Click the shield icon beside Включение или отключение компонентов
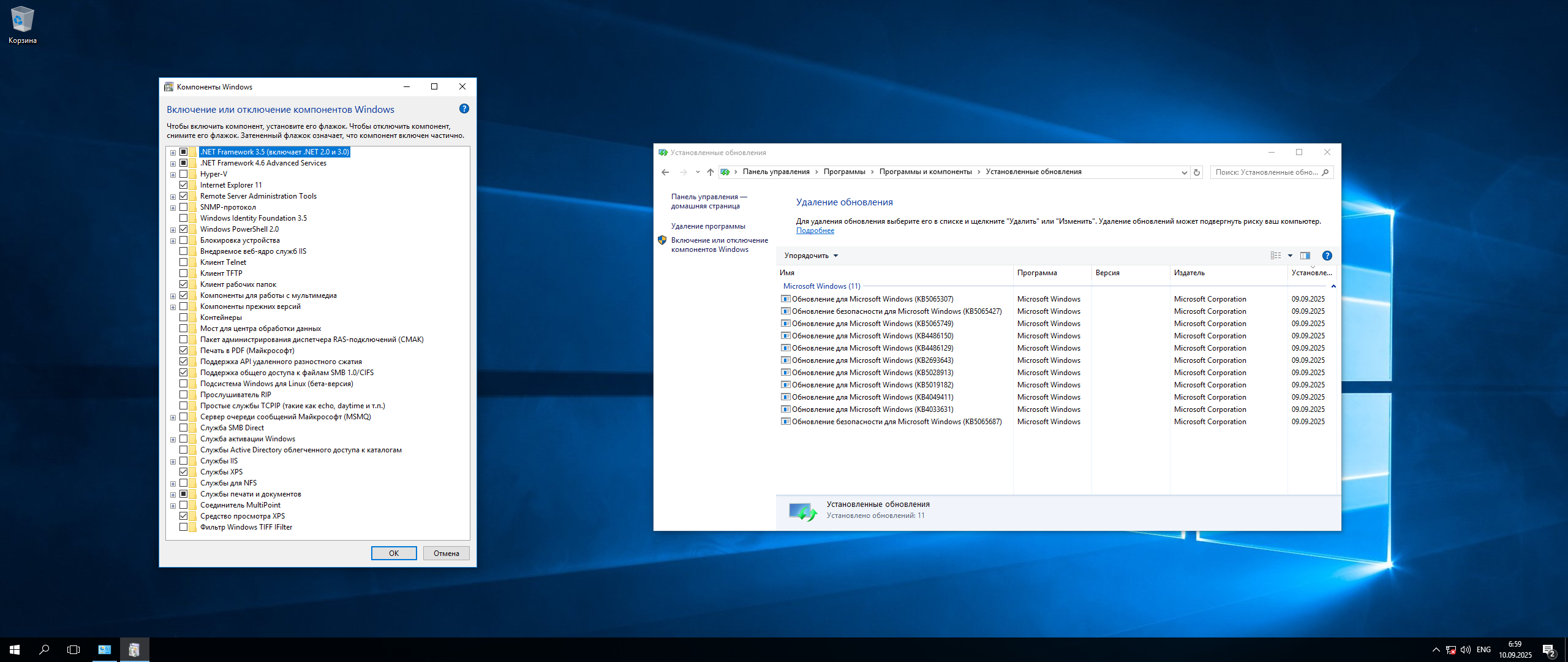1568x662 pixels. coord(662,240)
